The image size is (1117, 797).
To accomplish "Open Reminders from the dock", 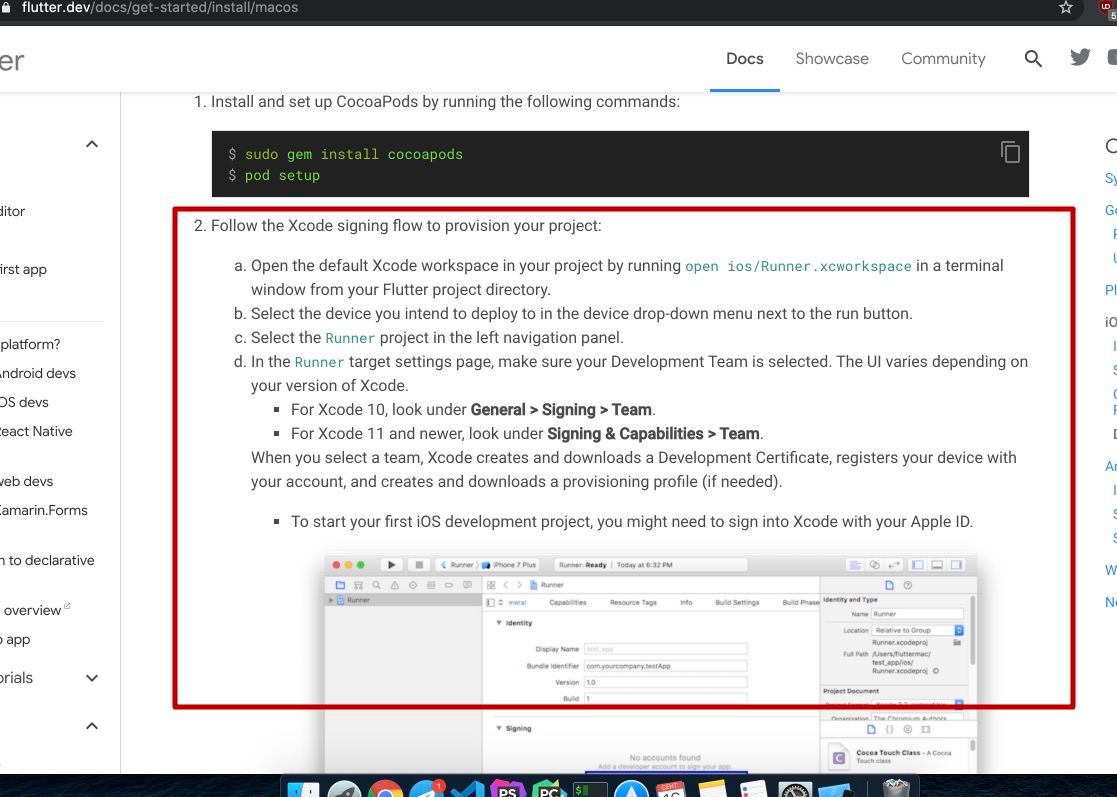I will point(753,788).
